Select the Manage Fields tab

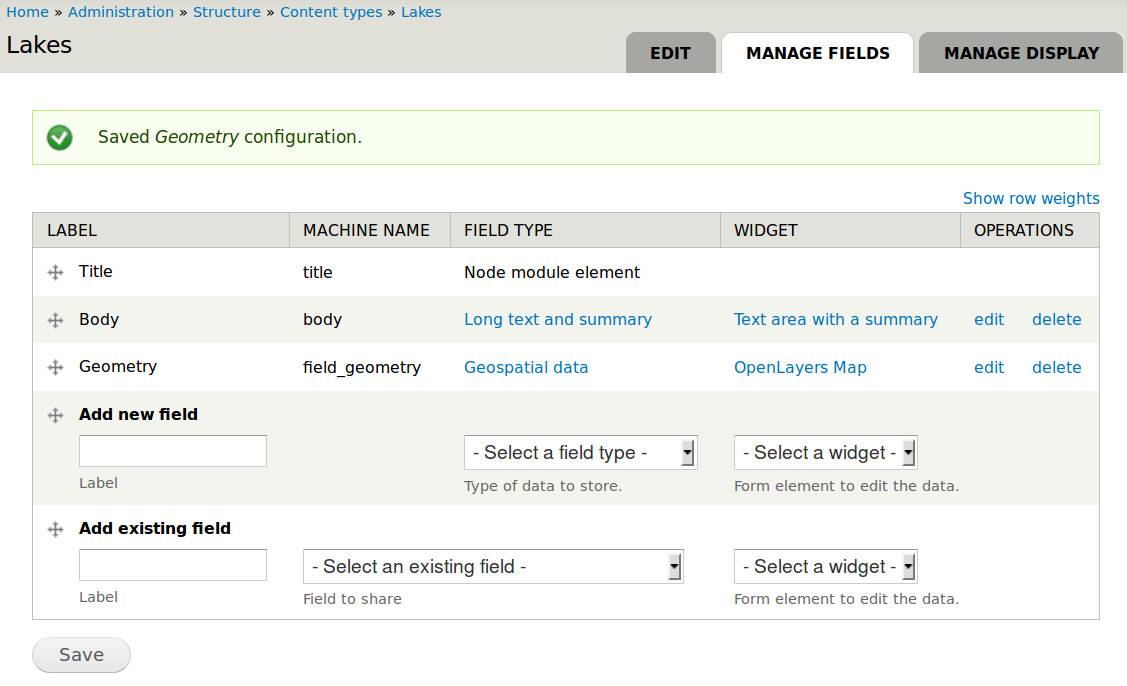click(818, 53)
